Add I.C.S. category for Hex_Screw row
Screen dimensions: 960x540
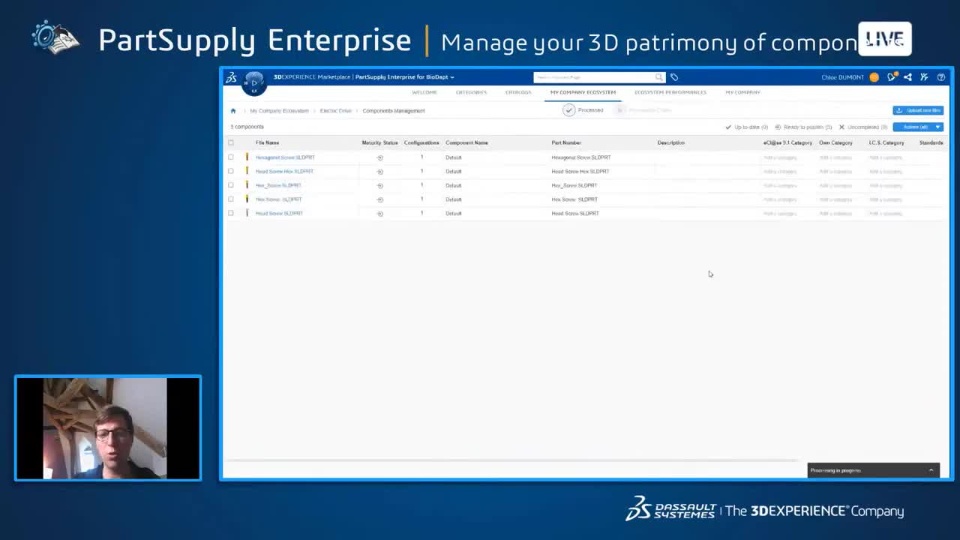pyautogui.click(x=885, y=186)
